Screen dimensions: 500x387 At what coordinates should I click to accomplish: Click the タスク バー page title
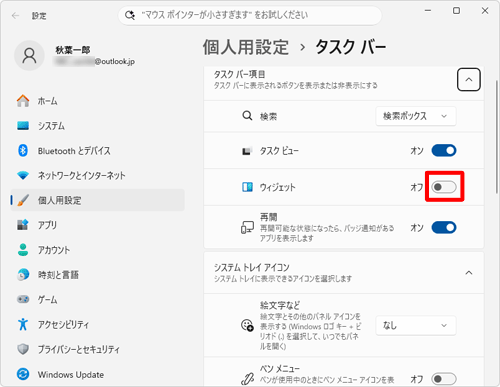(x=351, y=47)
